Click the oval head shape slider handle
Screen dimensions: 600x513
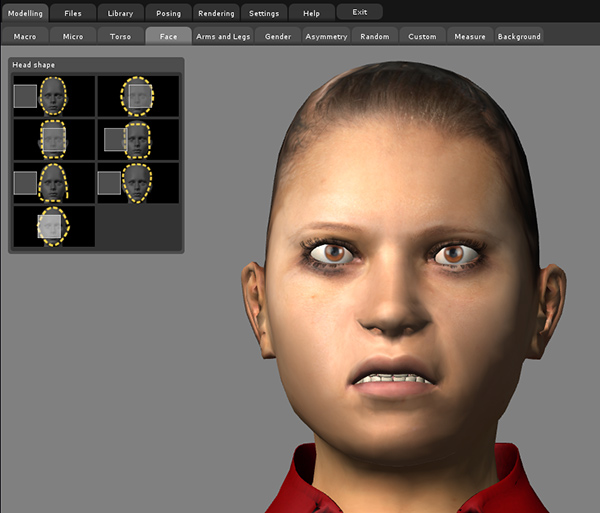tap(25, 96)
